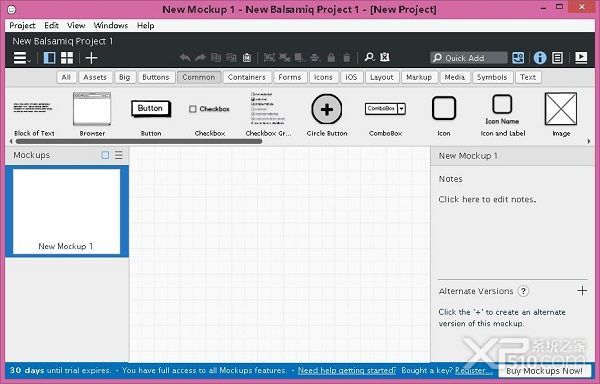Open the Windows menu

pyautogui.click(x=111, y=26)
